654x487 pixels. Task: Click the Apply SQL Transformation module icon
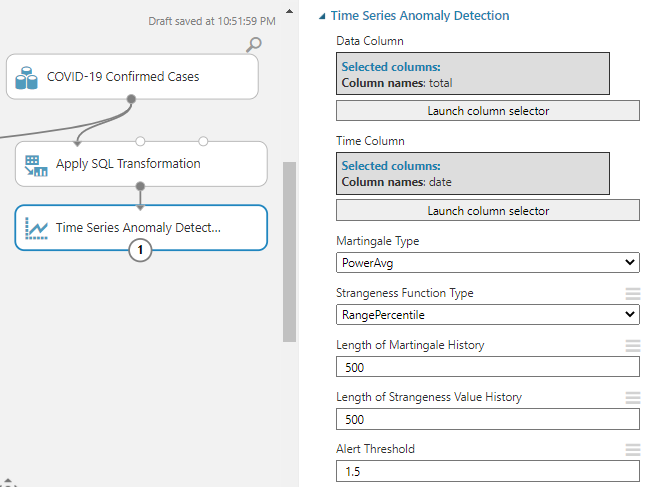click(x=37, y=164)
